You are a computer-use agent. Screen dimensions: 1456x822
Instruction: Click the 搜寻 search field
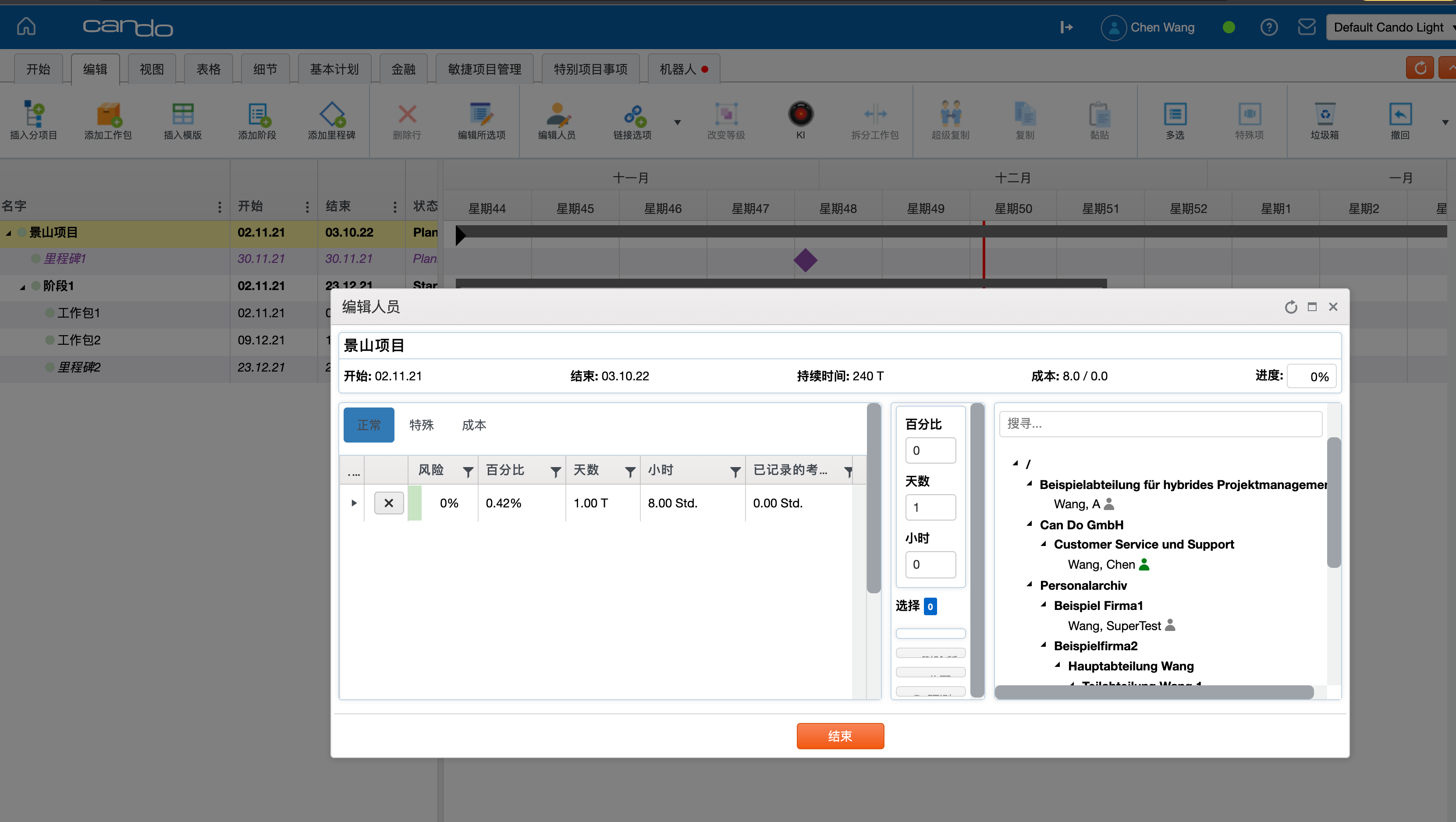[1161, 424]
